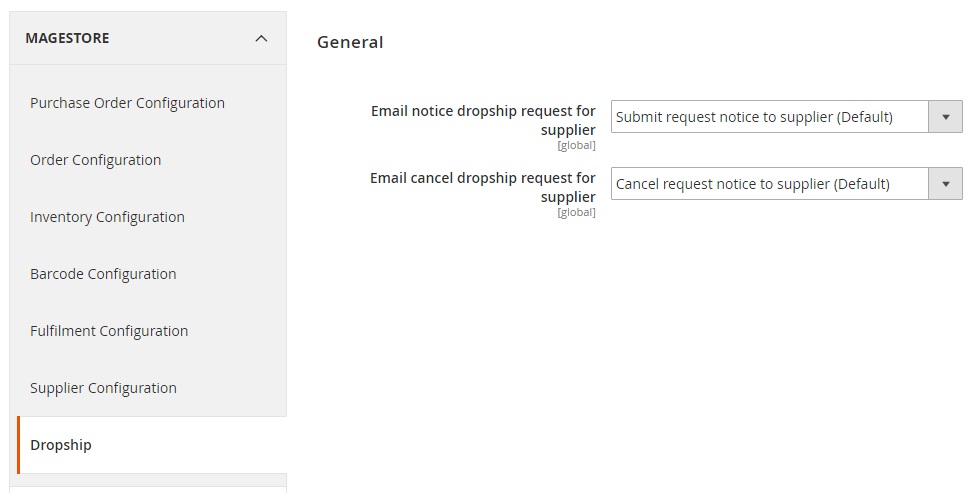Screen dimensions: 975x493
Task: Open the 'Submit request notice to supplier' dropdown
Action: click(787, 116)
